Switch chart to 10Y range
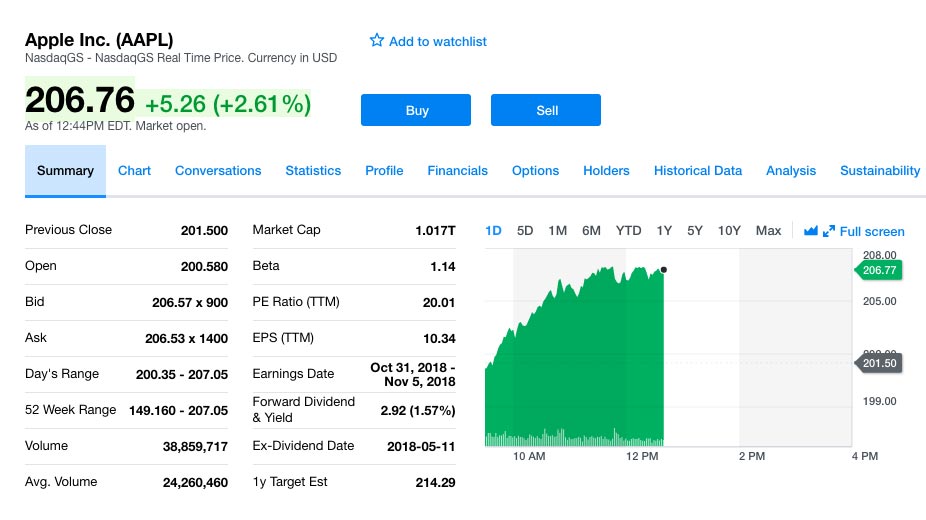 pos(729,231)
